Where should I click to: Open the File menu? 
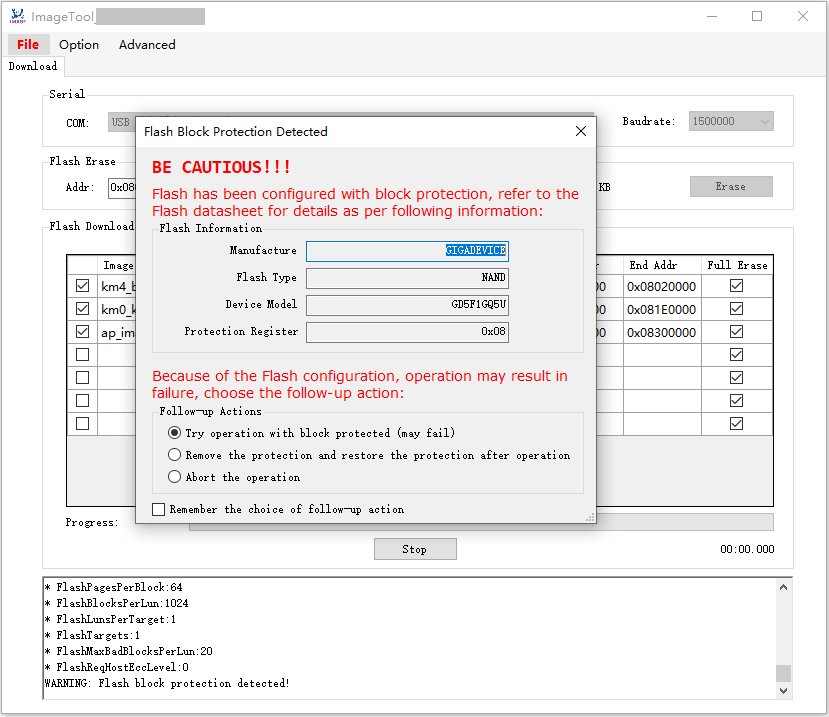[x=28, y=44]
